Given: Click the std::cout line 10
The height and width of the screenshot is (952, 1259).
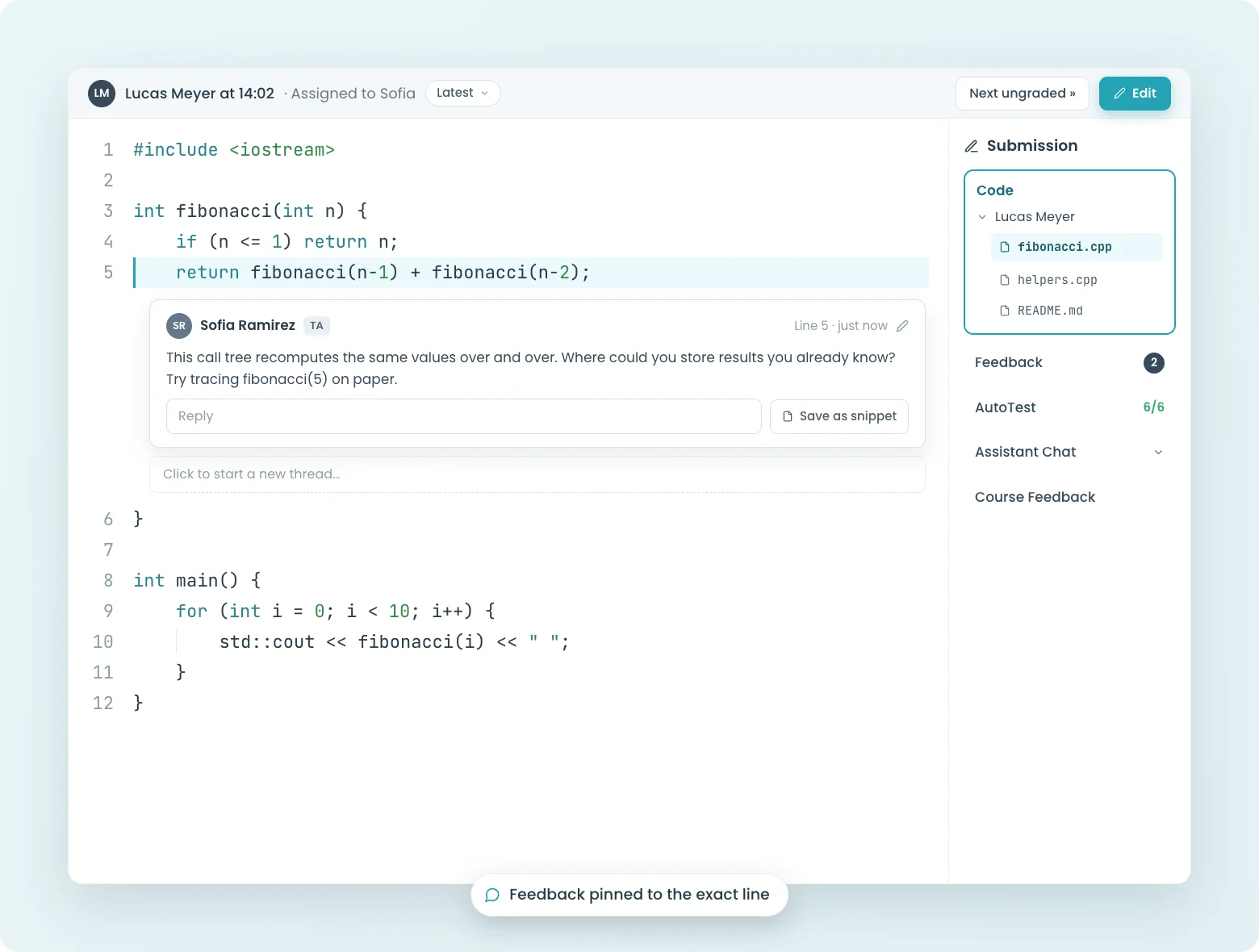Looking at the screenshot, I should click(x=394, y=642).
